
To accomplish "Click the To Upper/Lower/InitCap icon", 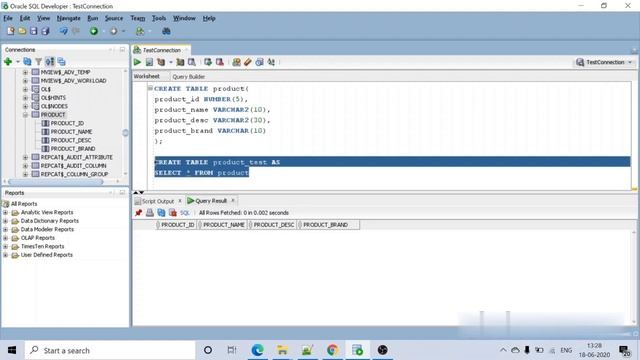I will pyautogui.click(x=271, y=62).
